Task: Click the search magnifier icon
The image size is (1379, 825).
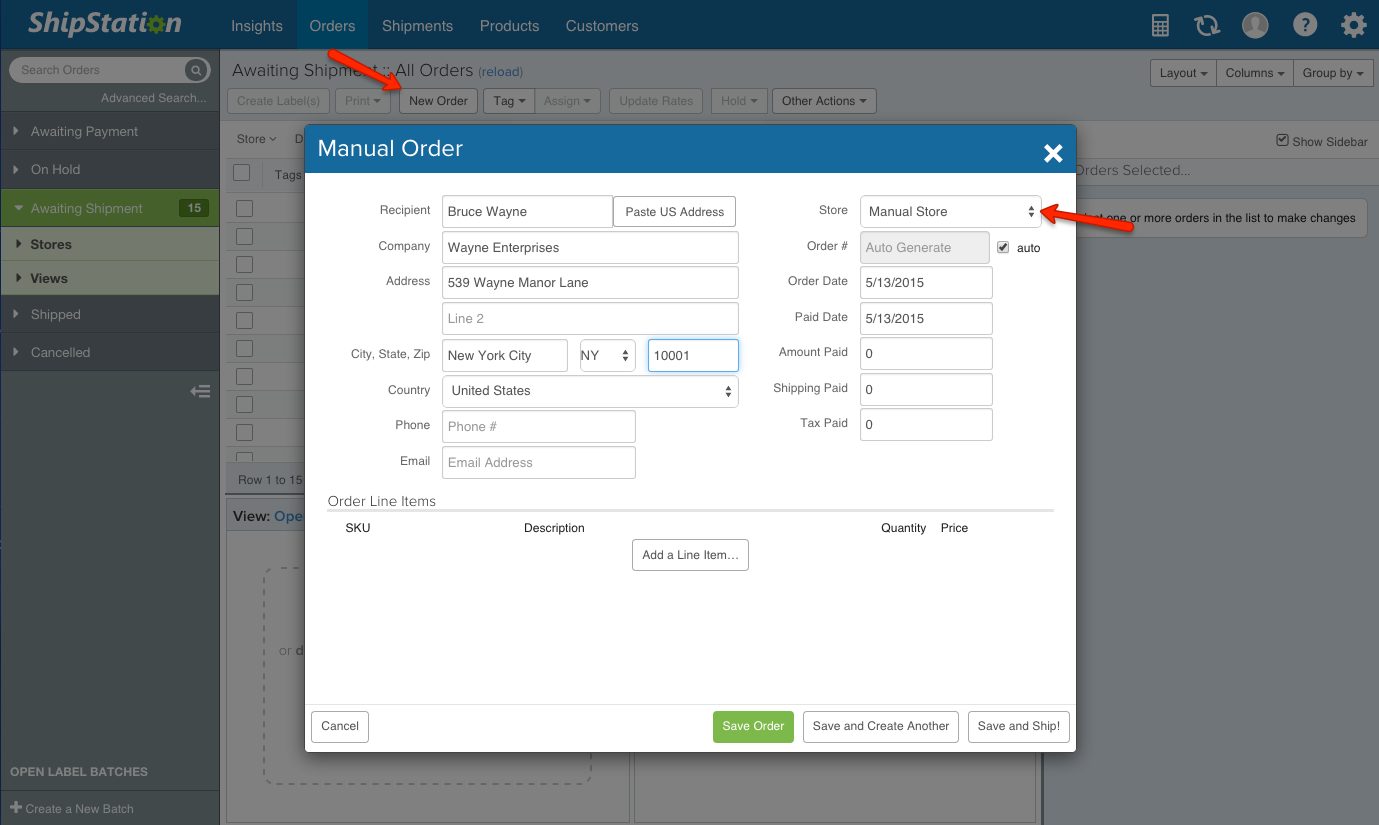Action: 196,70
